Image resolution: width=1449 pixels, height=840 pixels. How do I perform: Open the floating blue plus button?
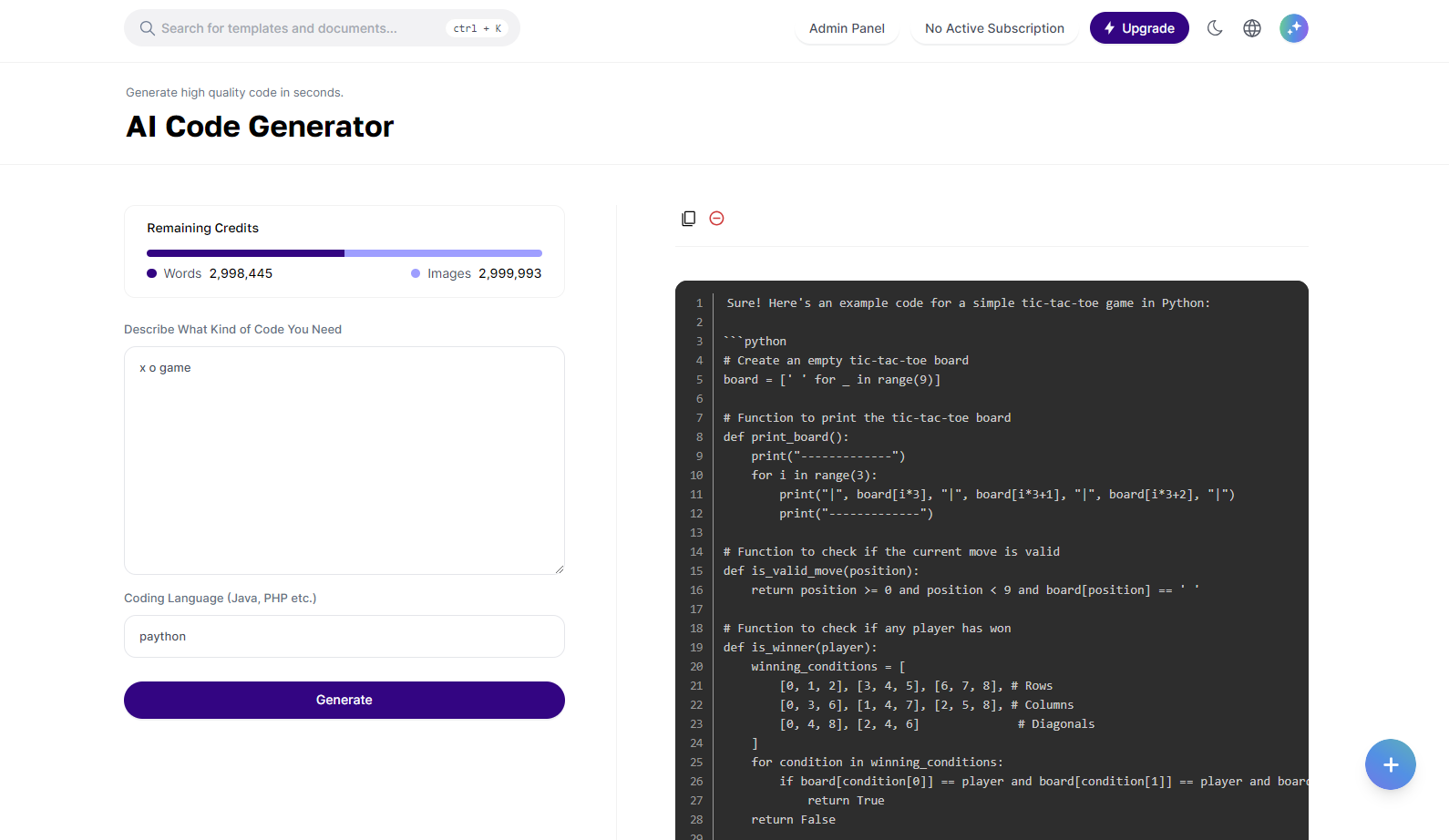click(1391, 764)
